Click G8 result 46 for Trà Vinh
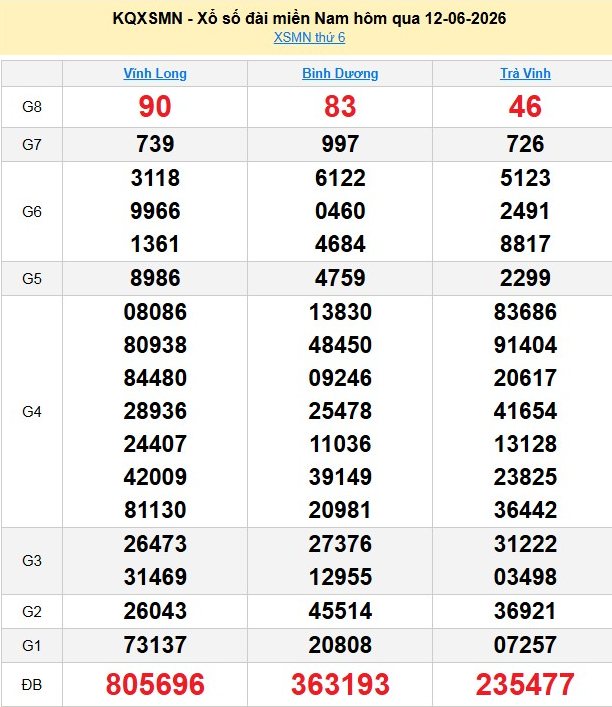612x707 pixels. 525,107
